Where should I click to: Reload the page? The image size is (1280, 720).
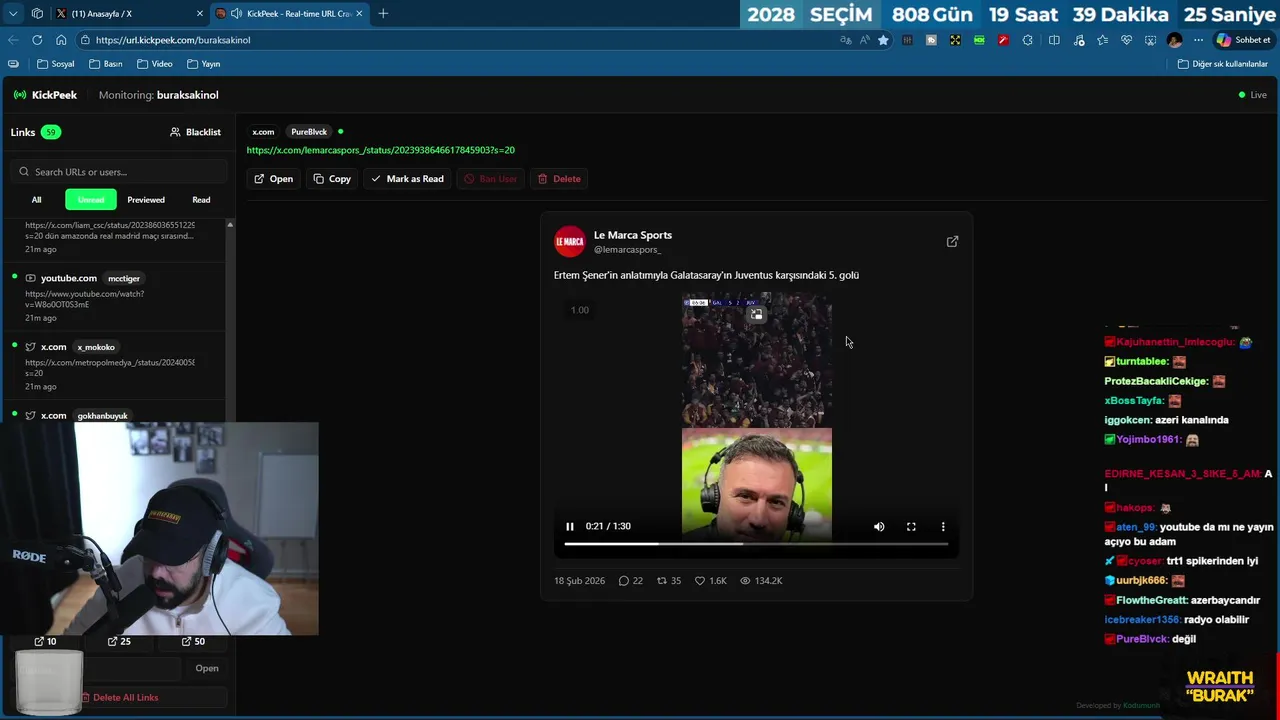37,40
